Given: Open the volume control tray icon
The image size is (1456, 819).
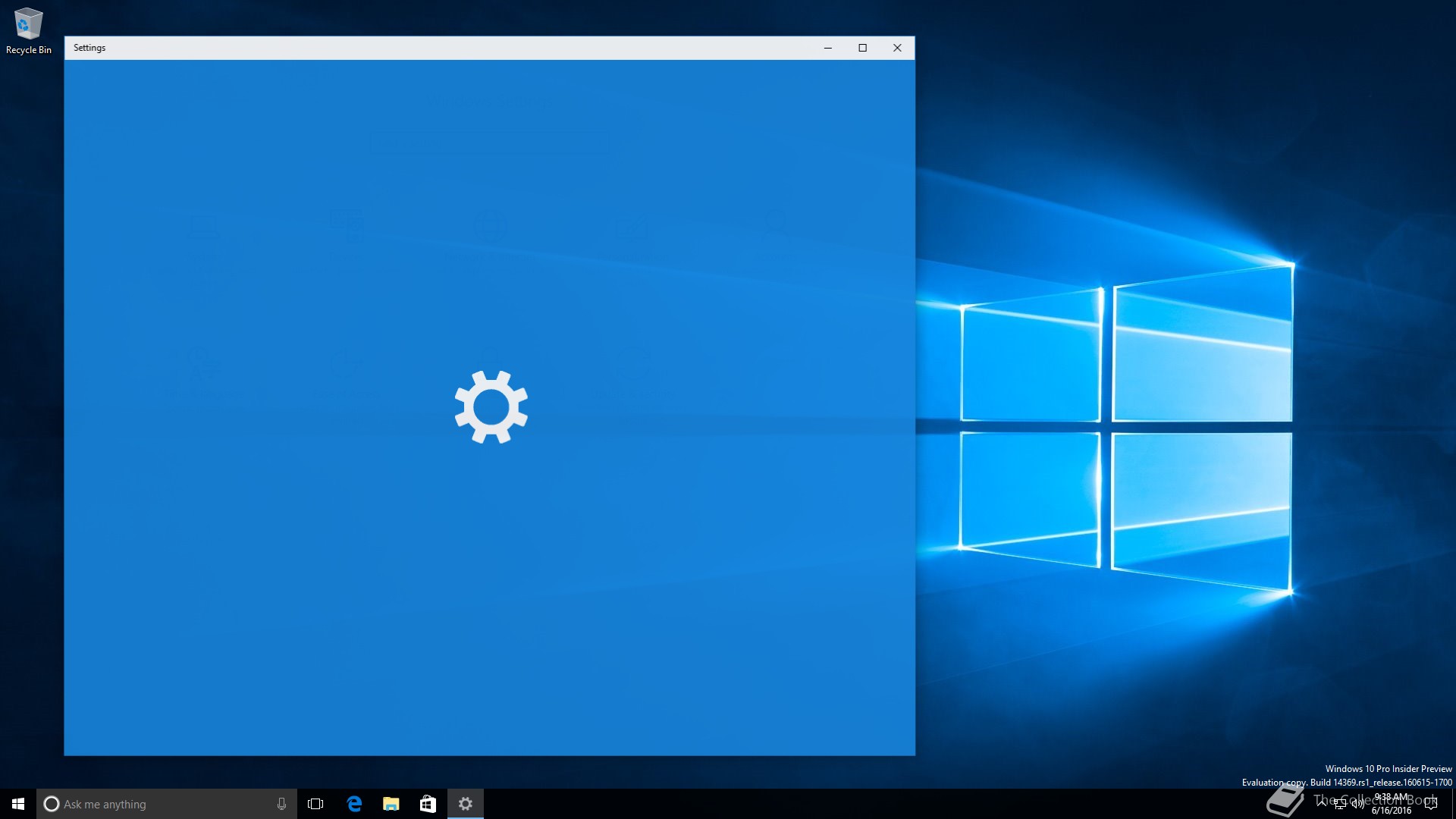Looking at the screenshot, I should (1357, 804).
